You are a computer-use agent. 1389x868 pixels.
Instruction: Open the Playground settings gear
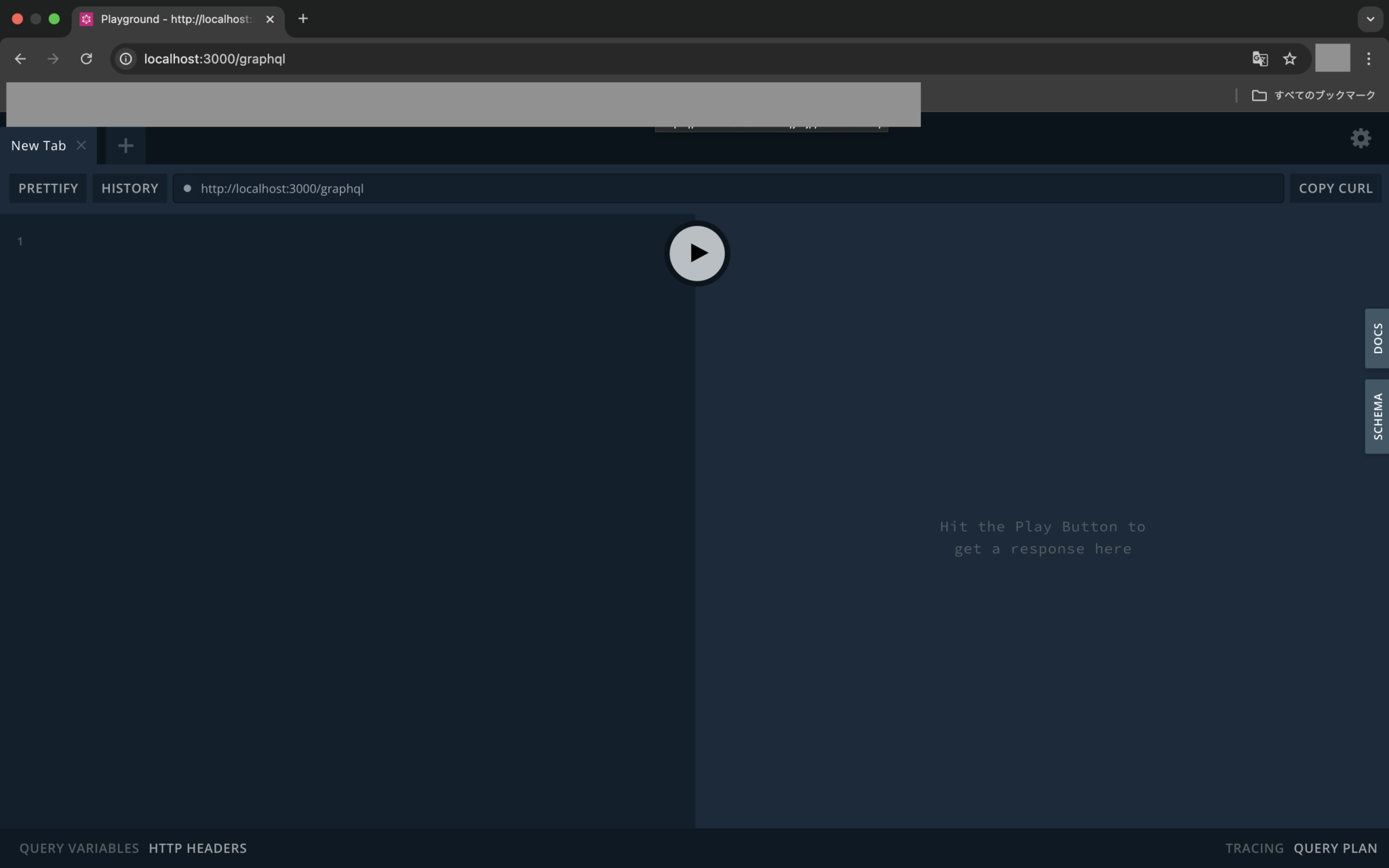pos(1362,138)
